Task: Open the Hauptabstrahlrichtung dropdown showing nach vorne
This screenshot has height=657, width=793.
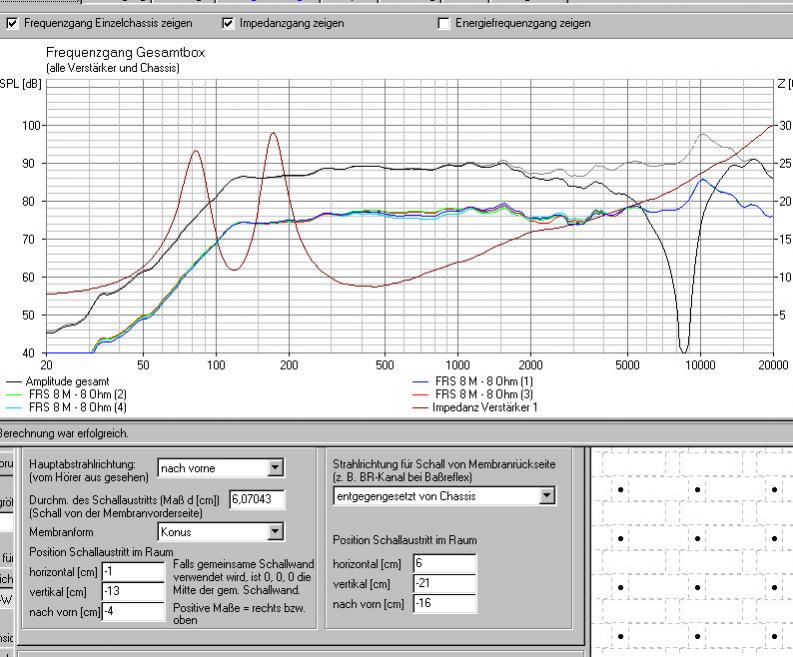Action: pos(275,468)
